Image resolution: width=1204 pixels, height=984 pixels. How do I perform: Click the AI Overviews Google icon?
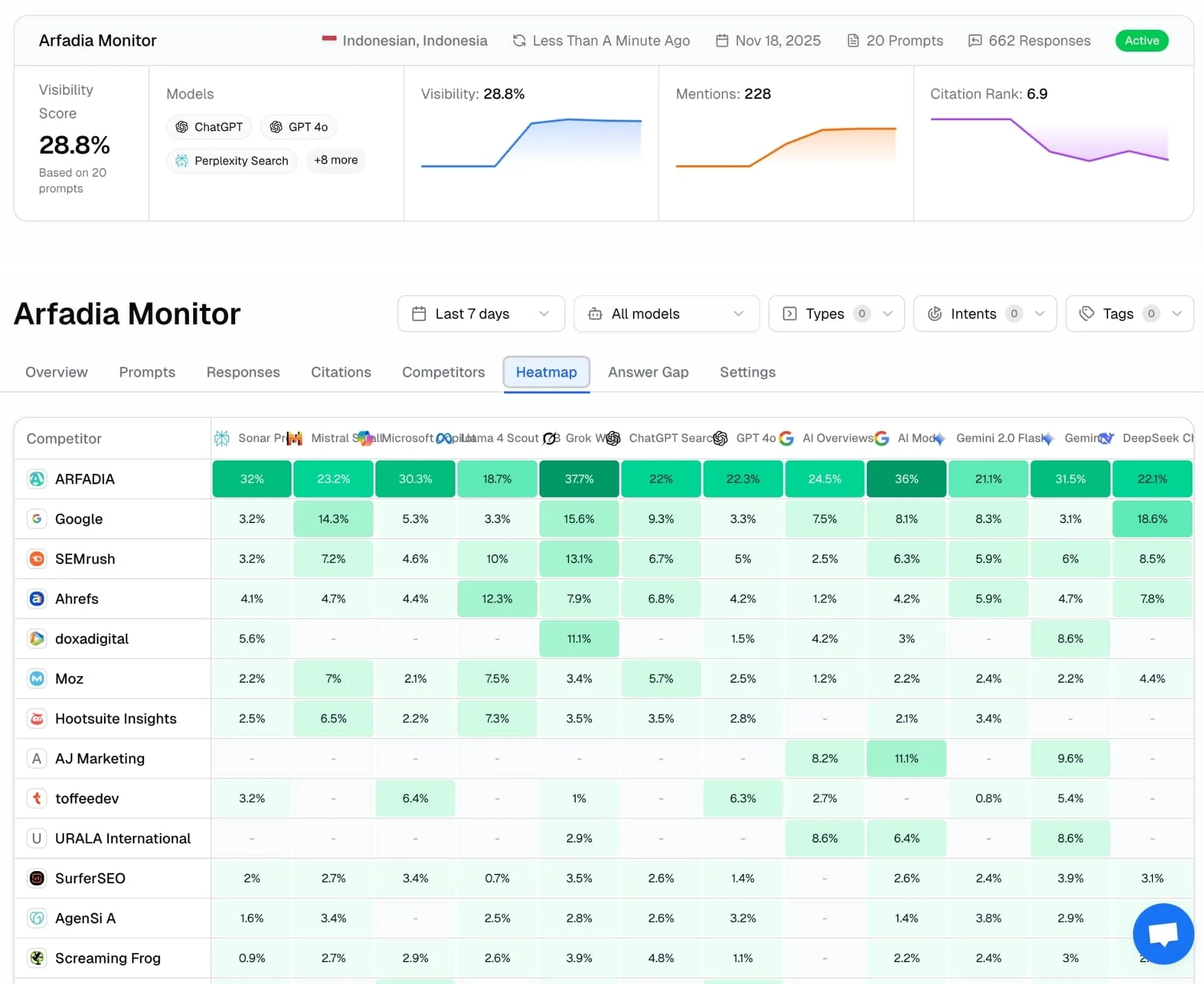click(786, 438)
